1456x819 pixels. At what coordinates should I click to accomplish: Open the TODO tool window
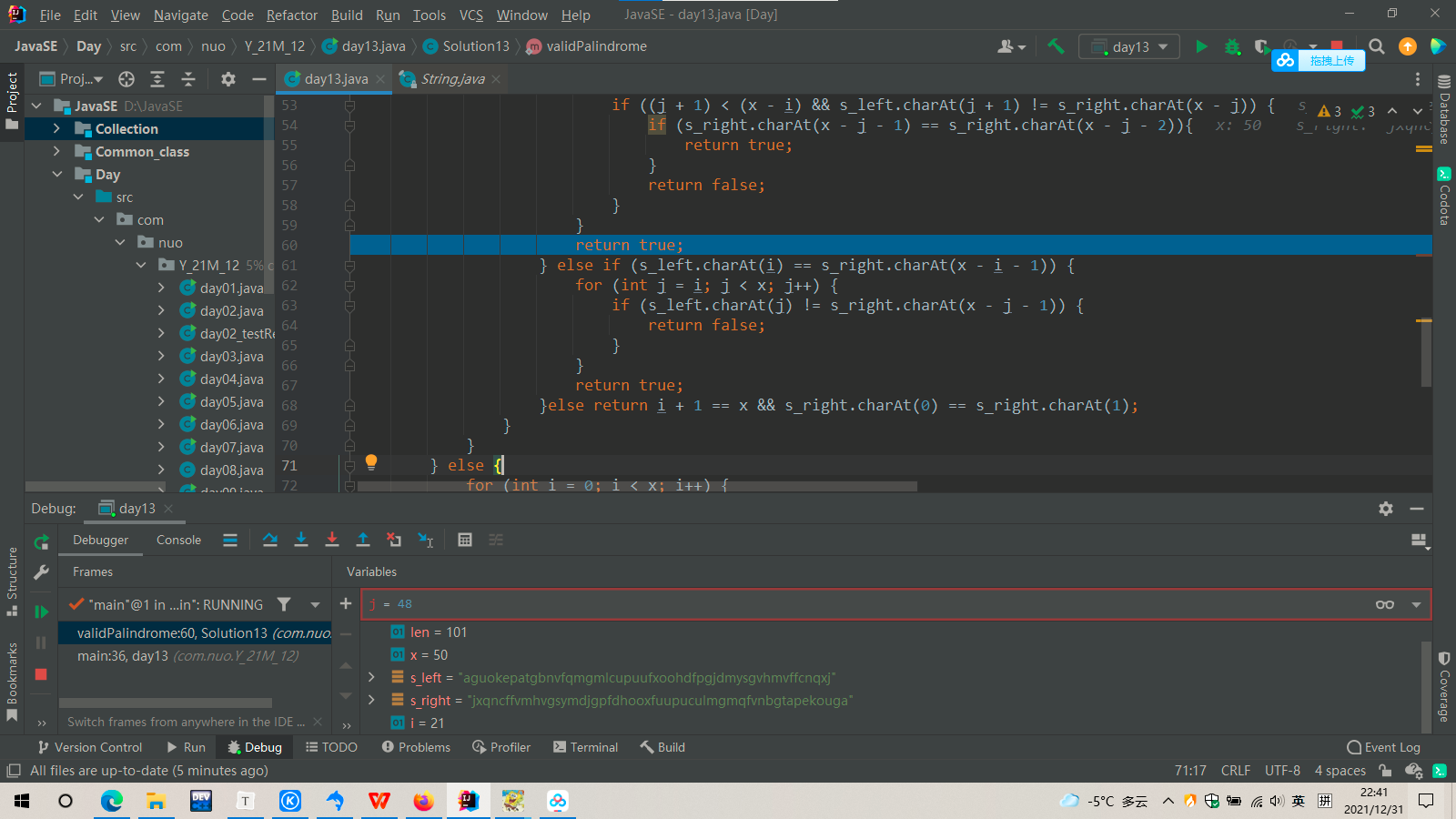[331, 747]
